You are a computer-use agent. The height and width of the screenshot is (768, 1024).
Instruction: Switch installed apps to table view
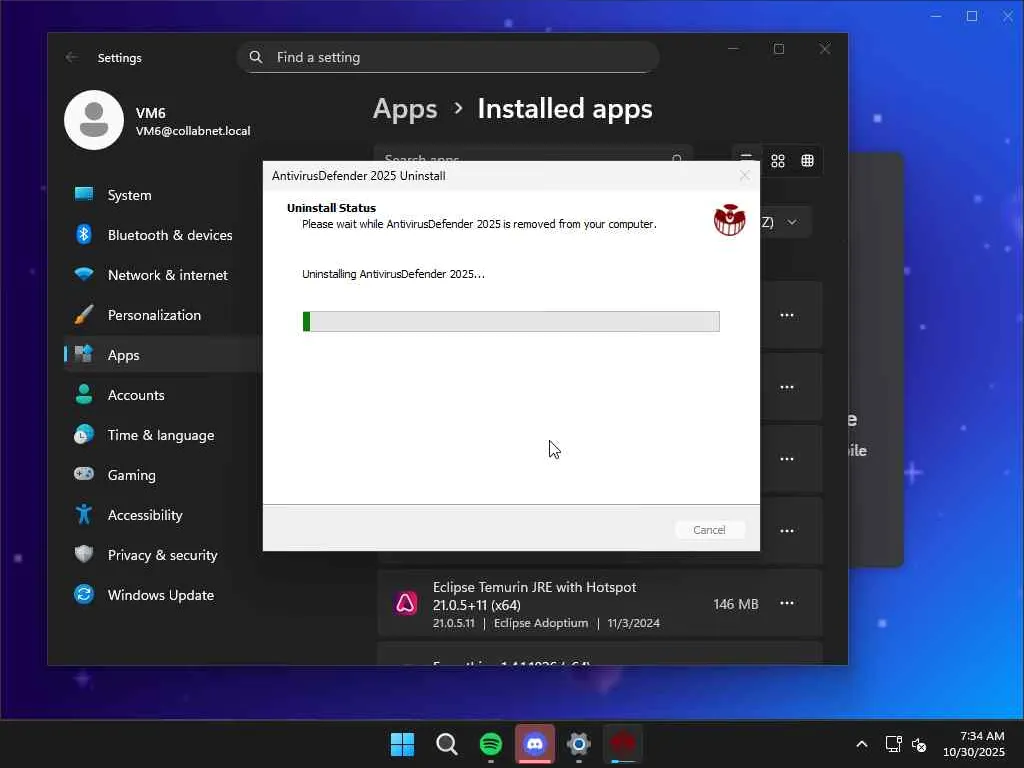point(808,161)
